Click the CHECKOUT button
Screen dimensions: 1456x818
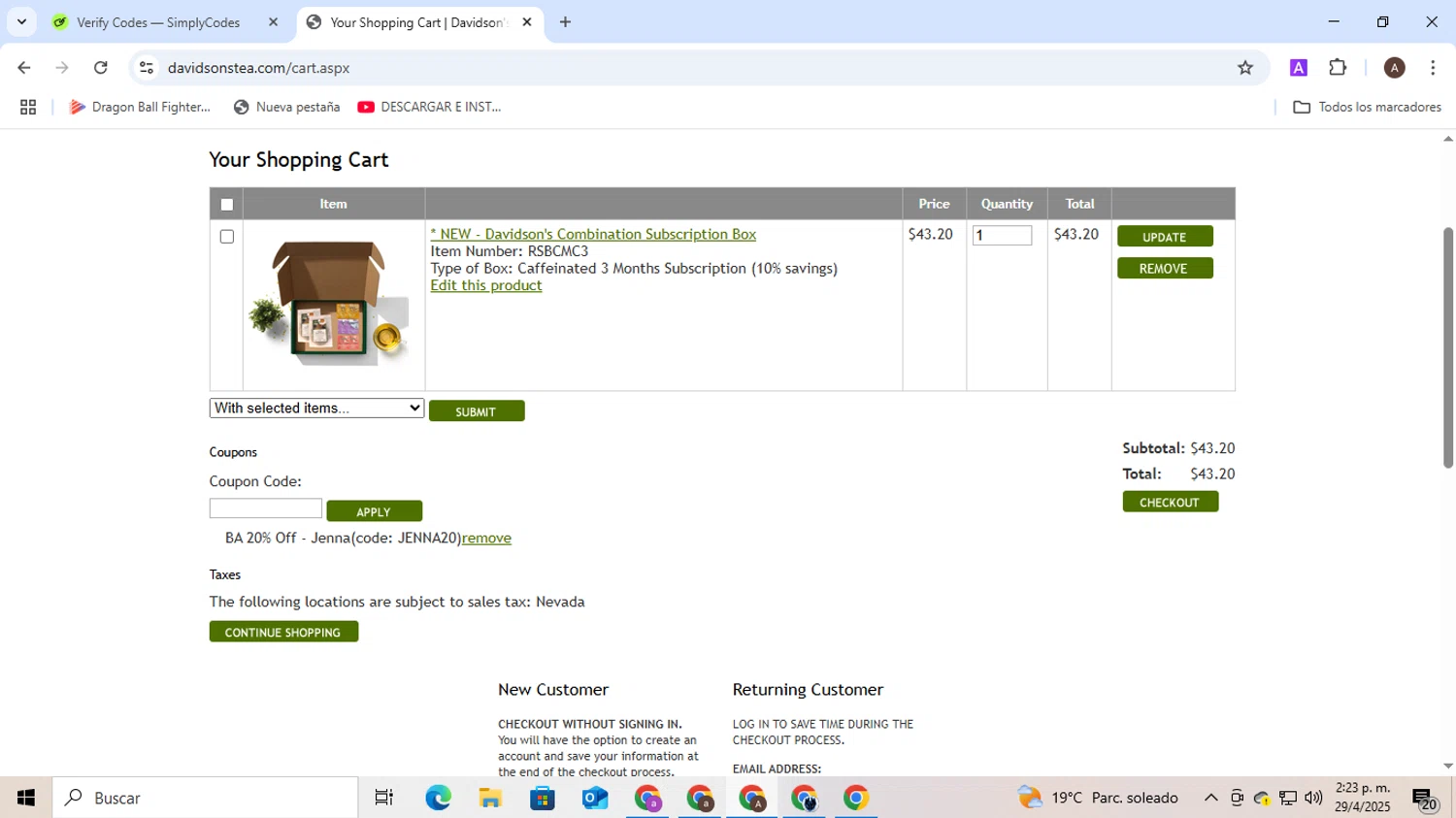[1171, 502]
